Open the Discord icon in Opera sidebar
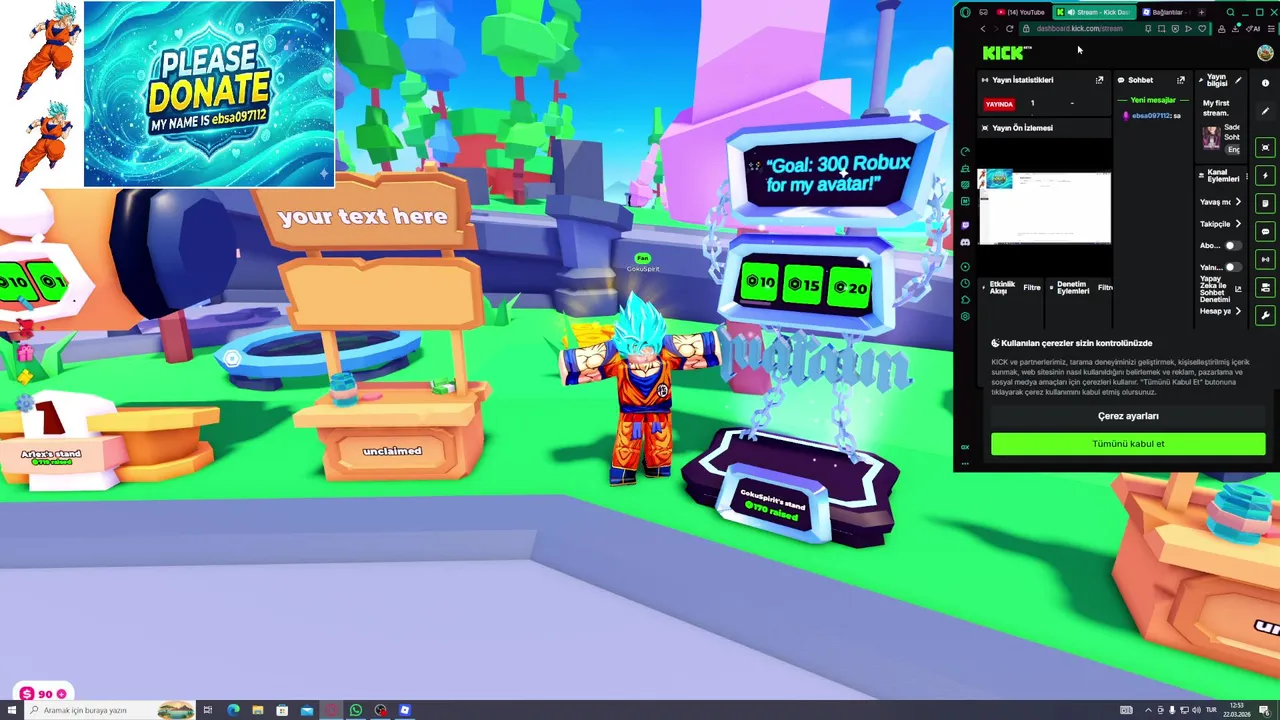This screenshot has width=1280, height=720. [x=965, y=242]
